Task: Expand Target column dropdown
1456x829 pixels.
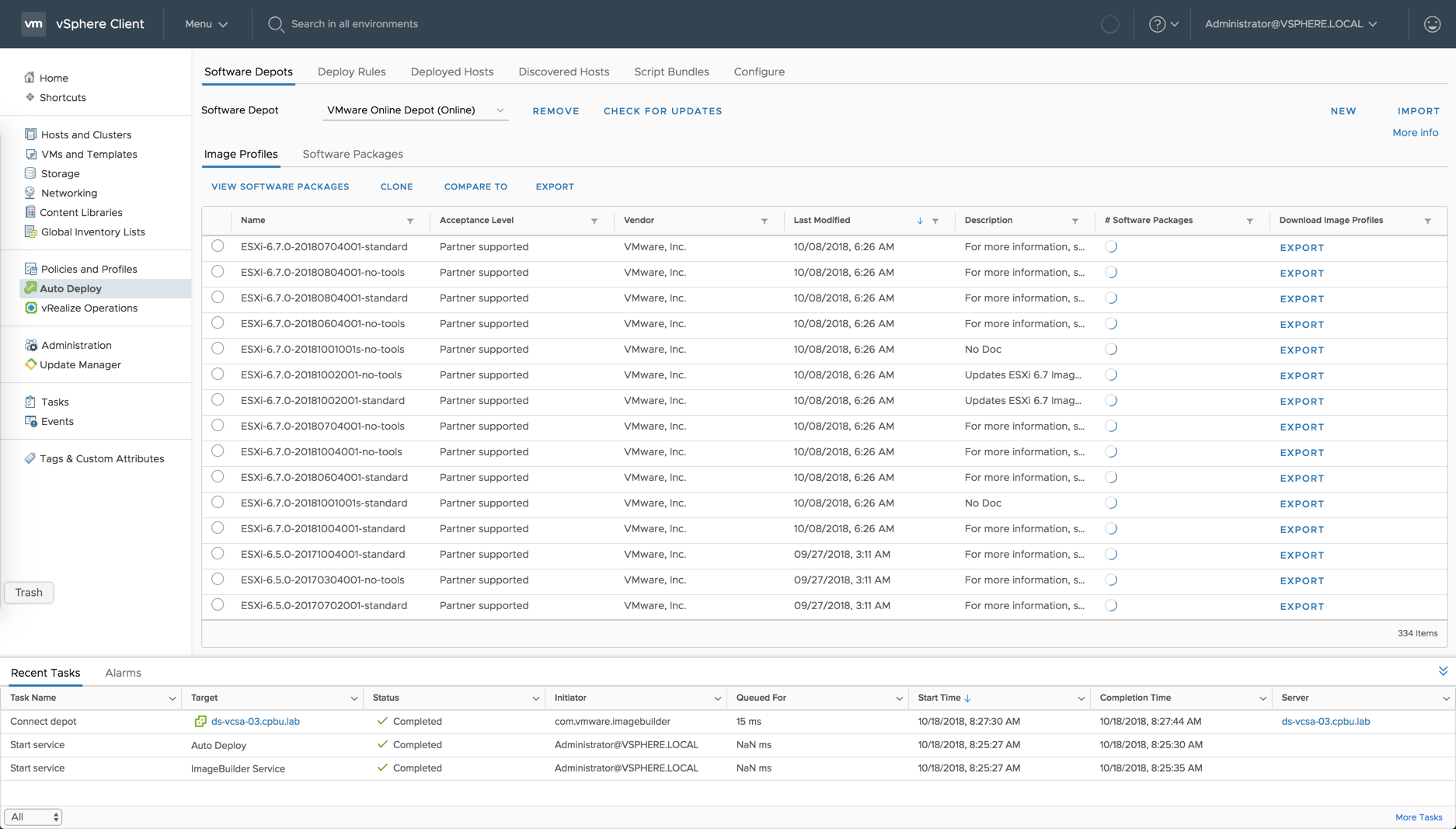Action: tap(354, 698)
